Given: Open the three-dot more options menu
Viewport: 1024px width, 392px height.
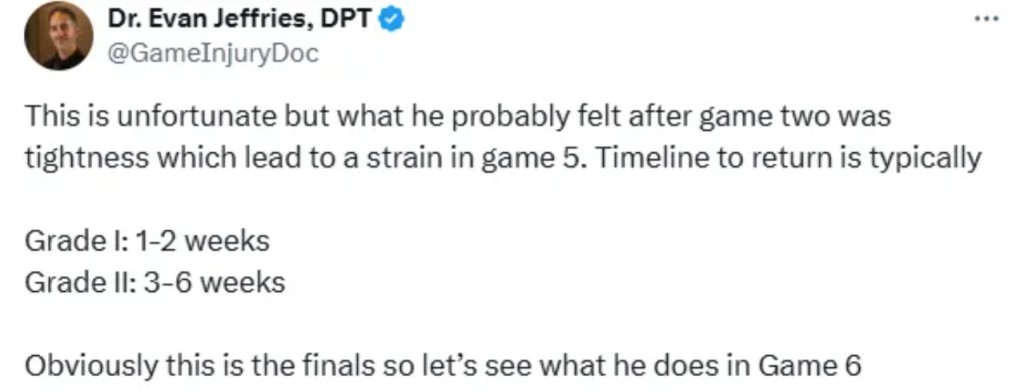Looking at the screenshot, I should pos(986,19).
